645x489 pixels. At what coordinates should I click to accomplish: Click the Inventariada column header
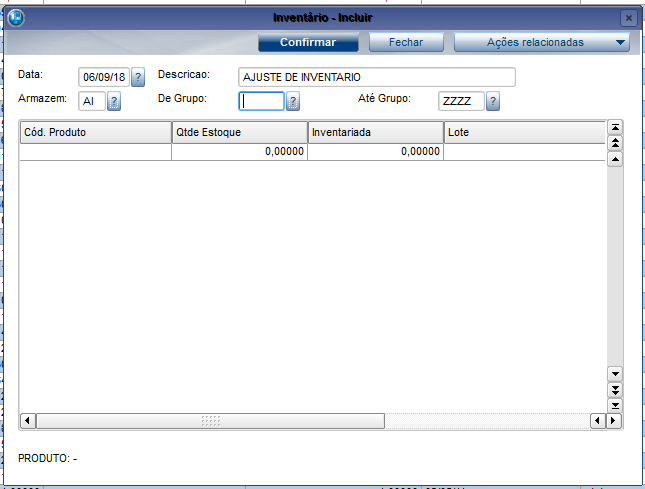coord(376,132)
